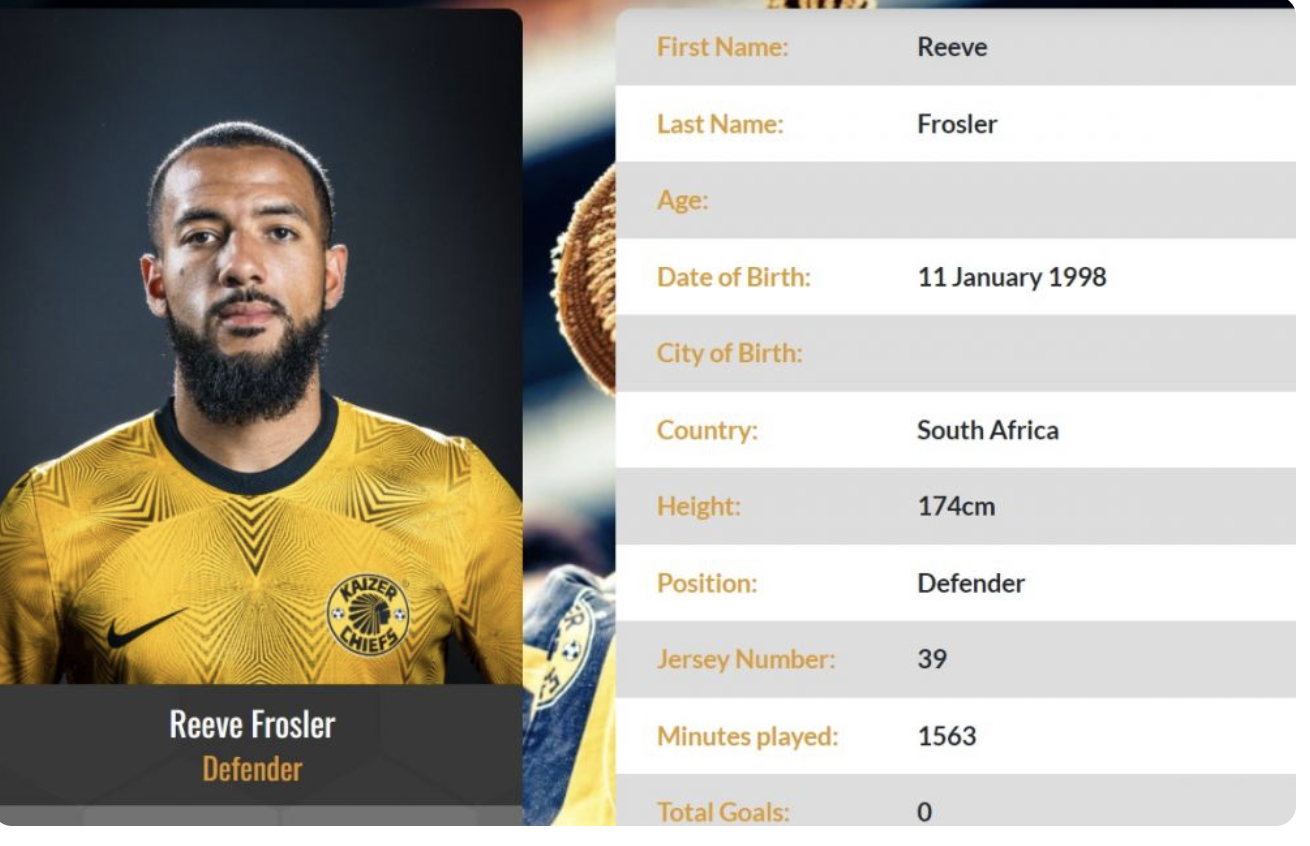Click the Defender value in the Position row
The image size is (1310, 846).
(970, 583)
